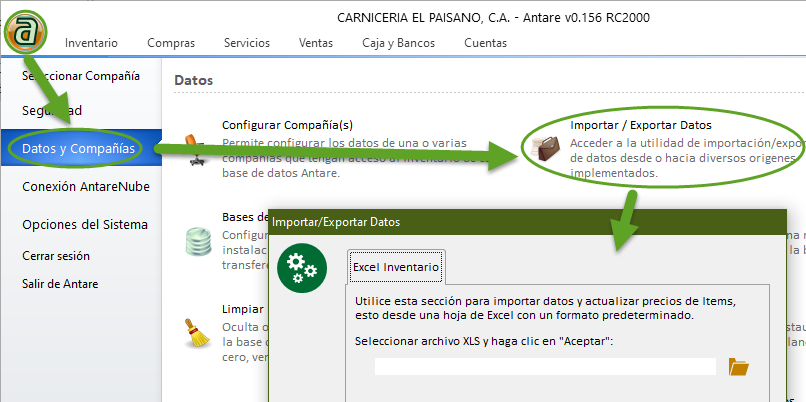The width and height of the screenshot is (806, 402).
Task: Click the Bases de Datos database icon
Action: (198, 241)
